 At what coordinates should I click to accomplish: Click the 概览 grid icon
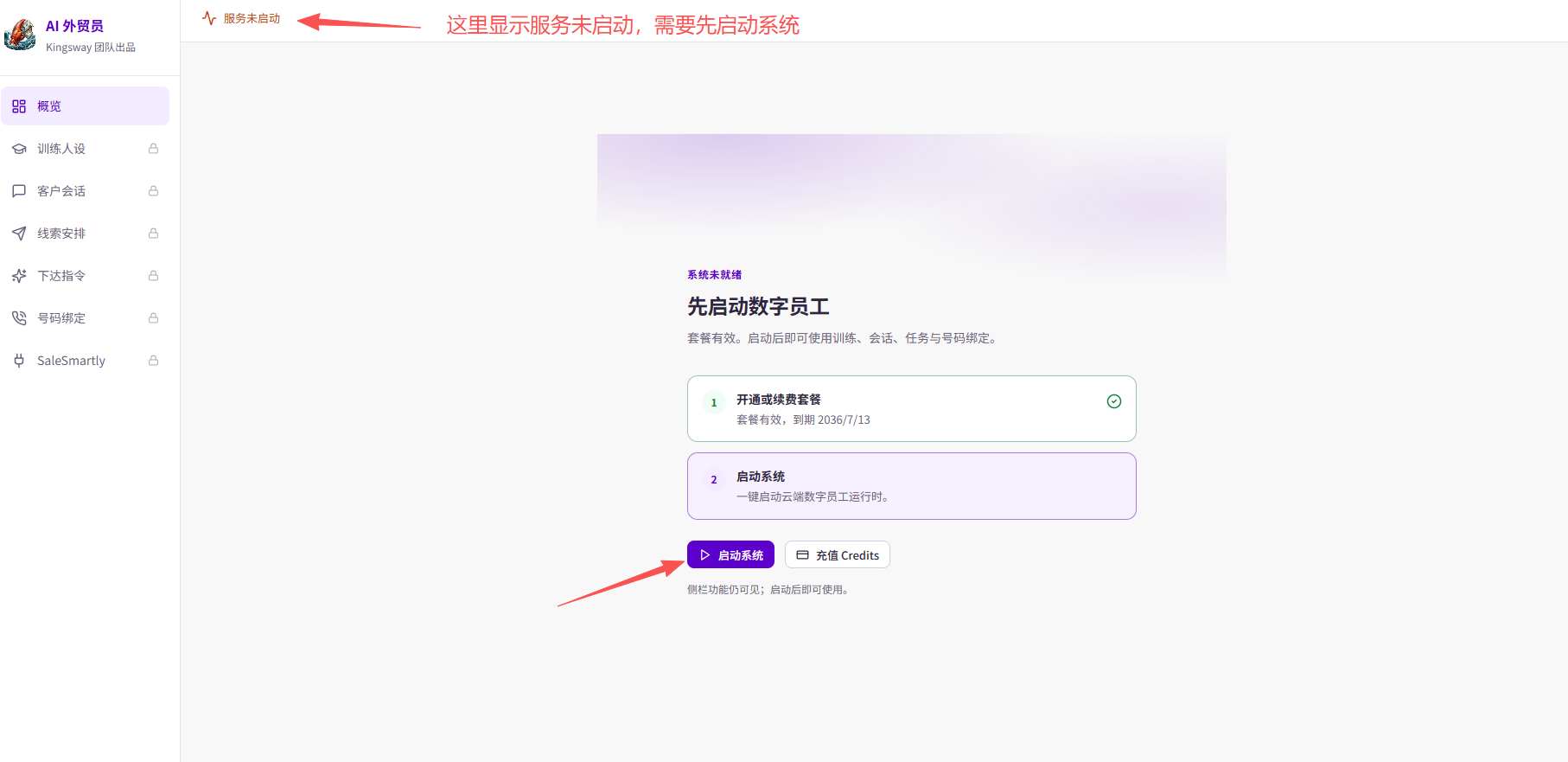click(x=19, y=106)
